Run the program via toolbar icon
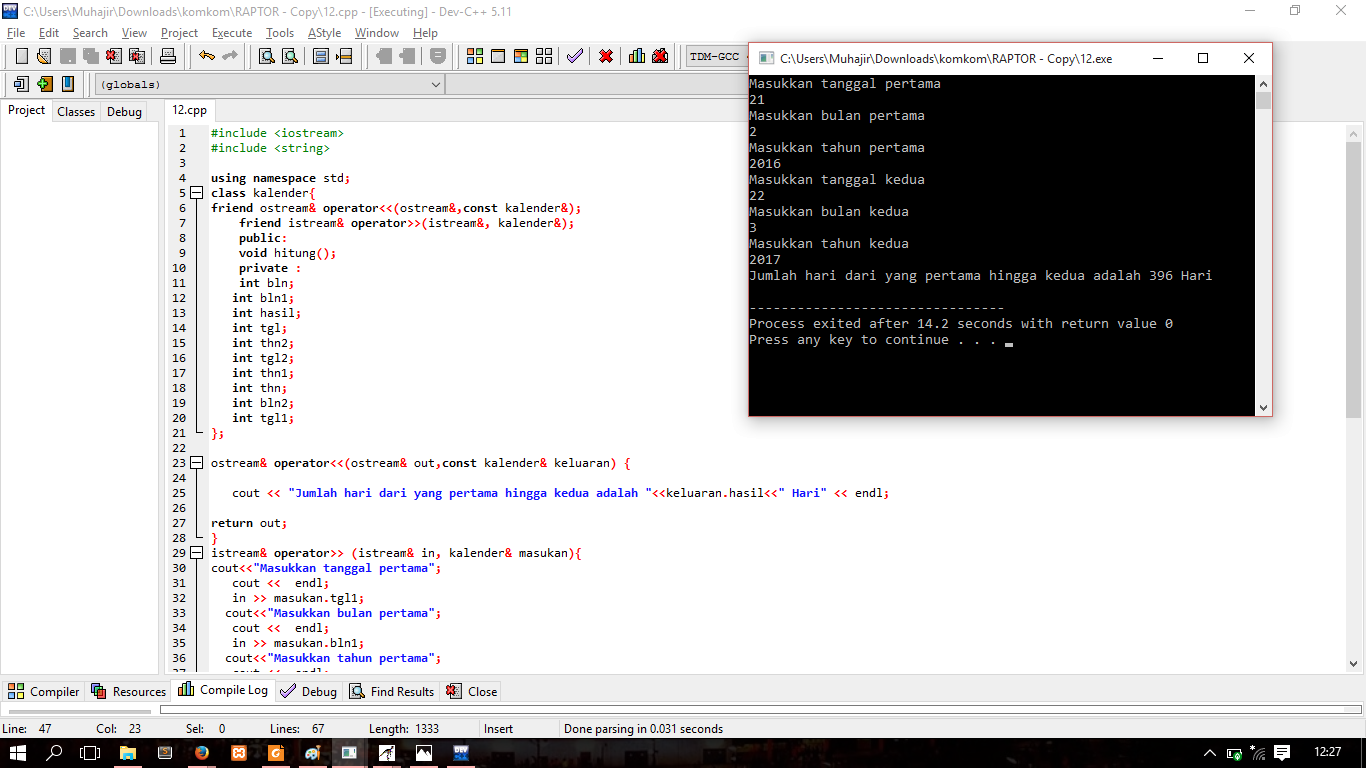The width and height of the screenshot is (1366, 768). coord(498,56)
